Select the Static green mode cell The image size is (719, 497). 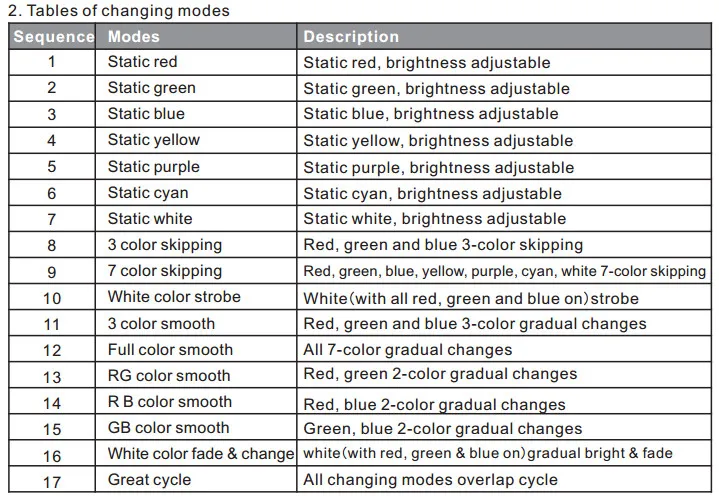pos(196,88)
